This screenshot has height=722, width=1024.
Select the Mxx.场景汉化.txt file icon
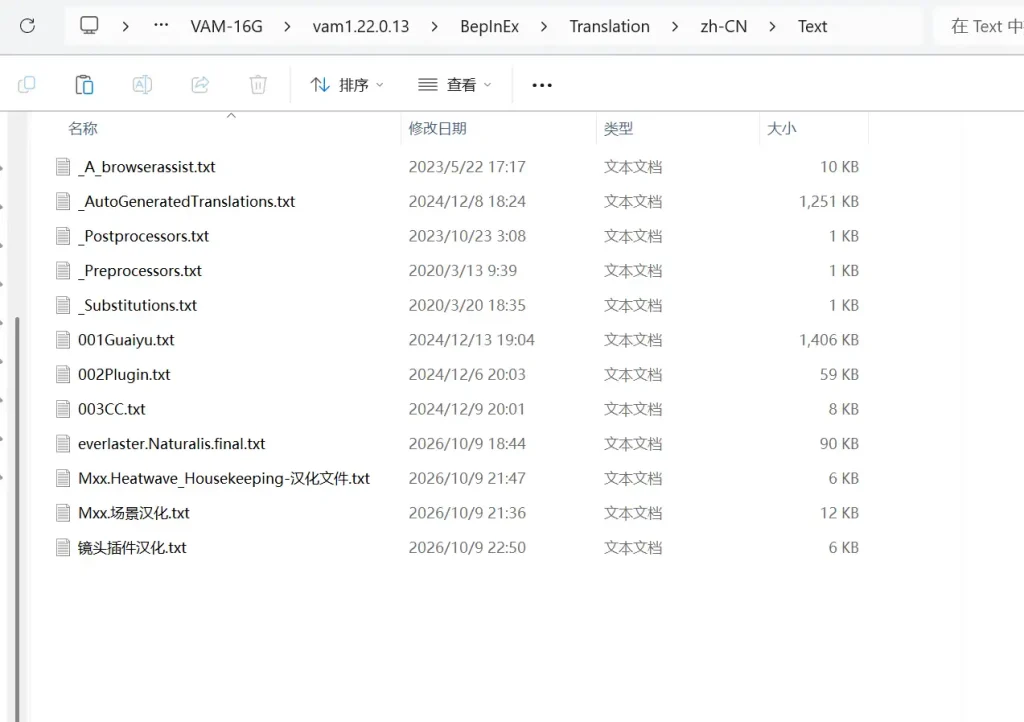coord(63,513)
